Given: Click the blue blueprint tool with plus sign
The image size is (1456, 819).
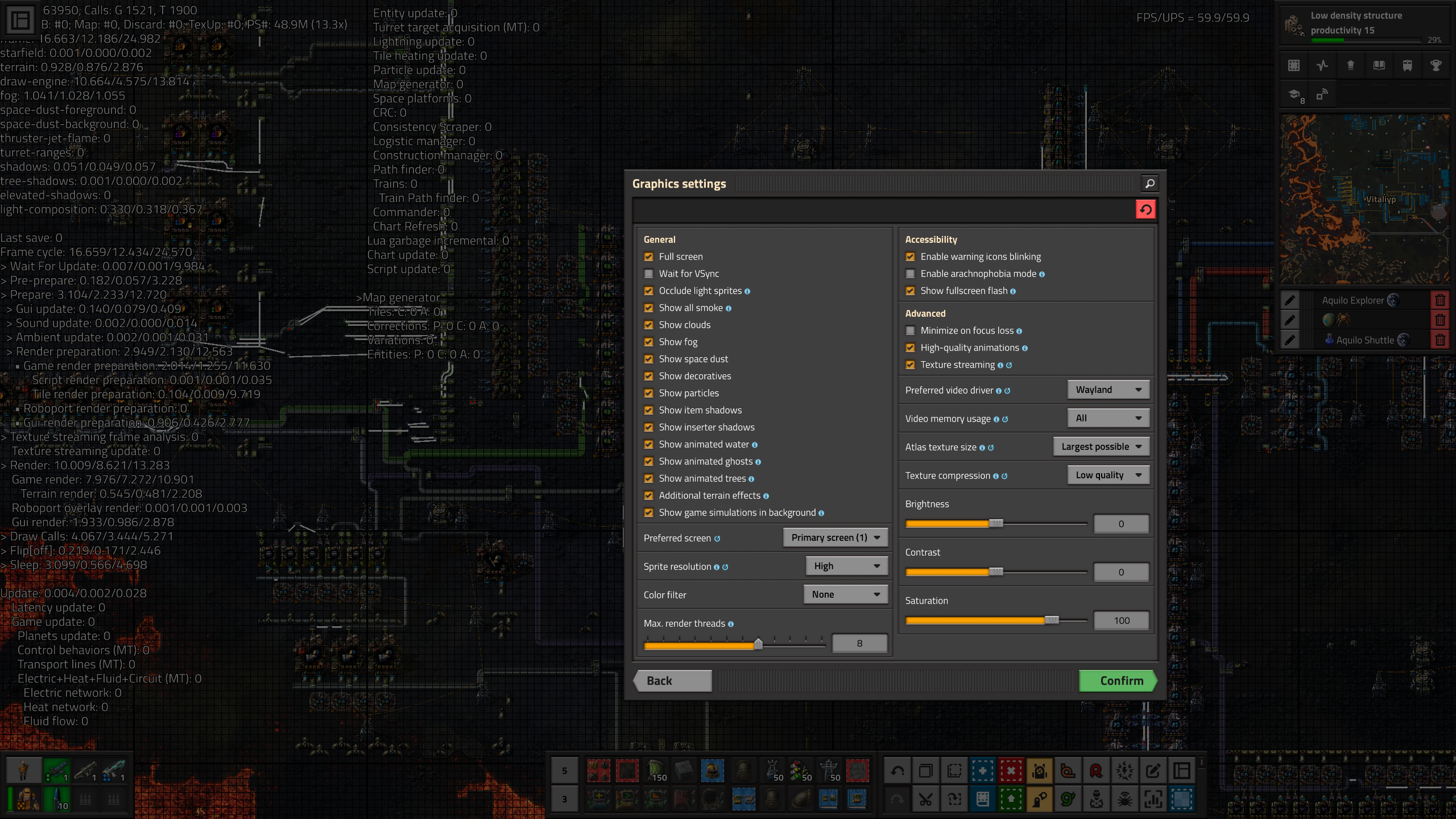Looking at the screenshot, I should (x=983, y=771).
